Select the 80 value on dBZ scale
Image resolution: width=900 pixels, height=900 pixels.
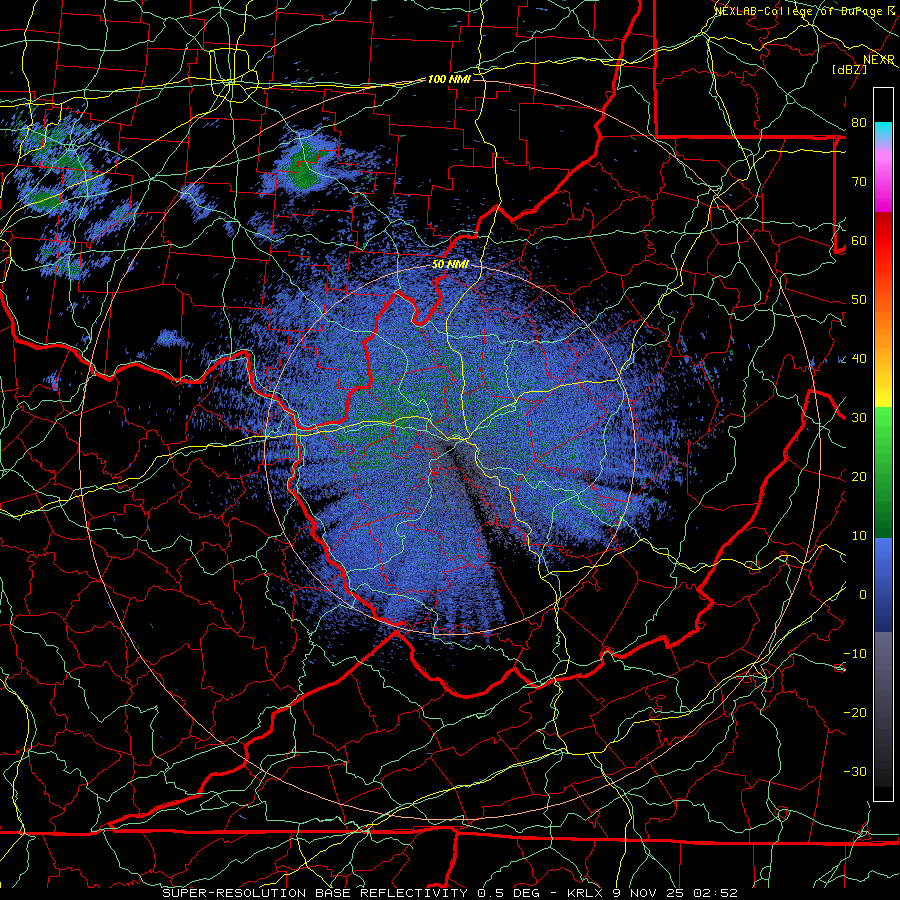tap(859, 123)
